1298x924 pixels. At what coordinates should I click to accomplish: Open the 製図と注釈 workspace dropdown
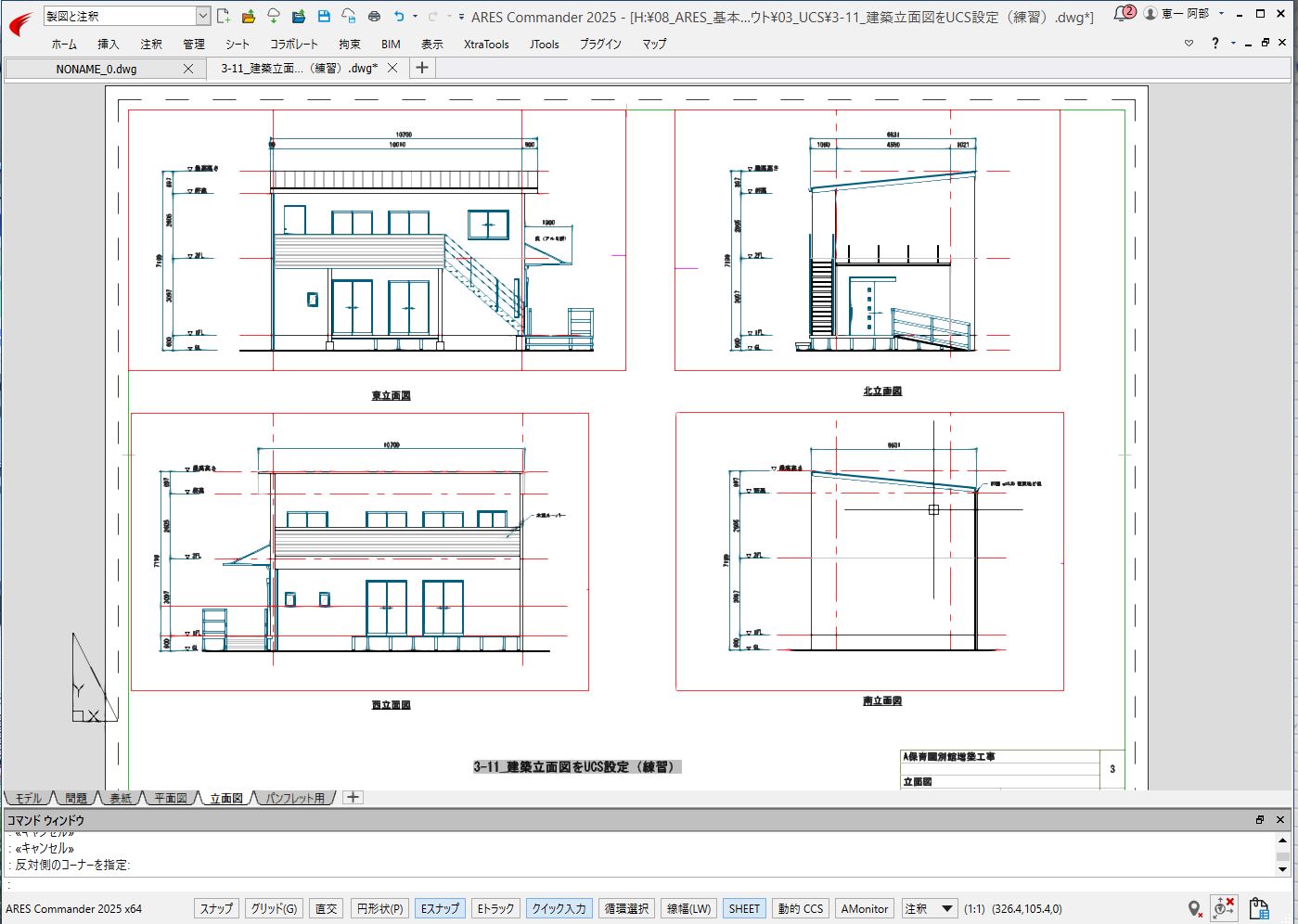pyautogui.click(x=203, y=16)
